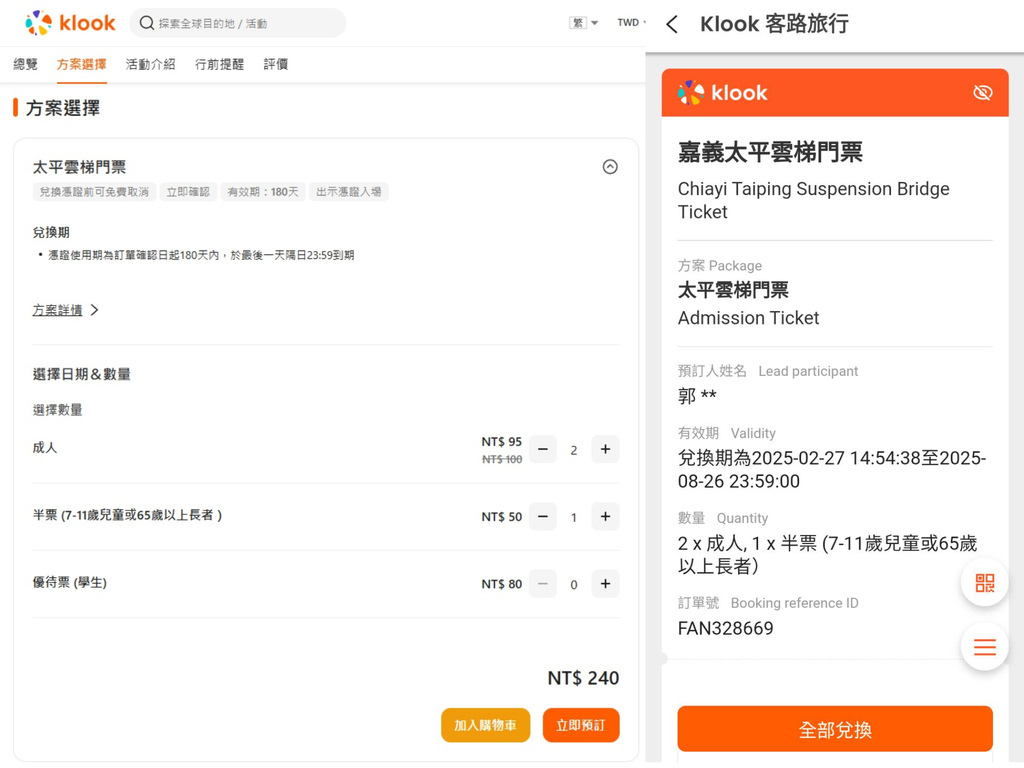Increase the 半票 ticket quantity
Viewport: 1024px width, 768px height.
(605, 517)
